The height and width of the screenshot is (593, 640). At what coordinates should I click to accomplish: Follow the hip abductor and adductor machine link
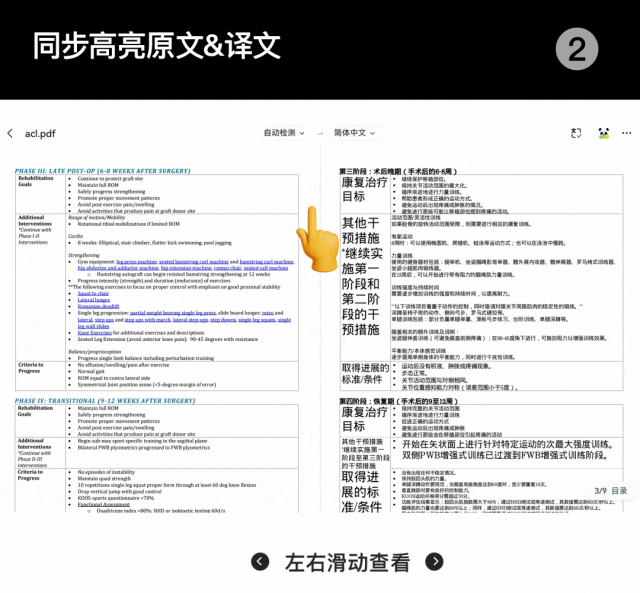[118, 268]
